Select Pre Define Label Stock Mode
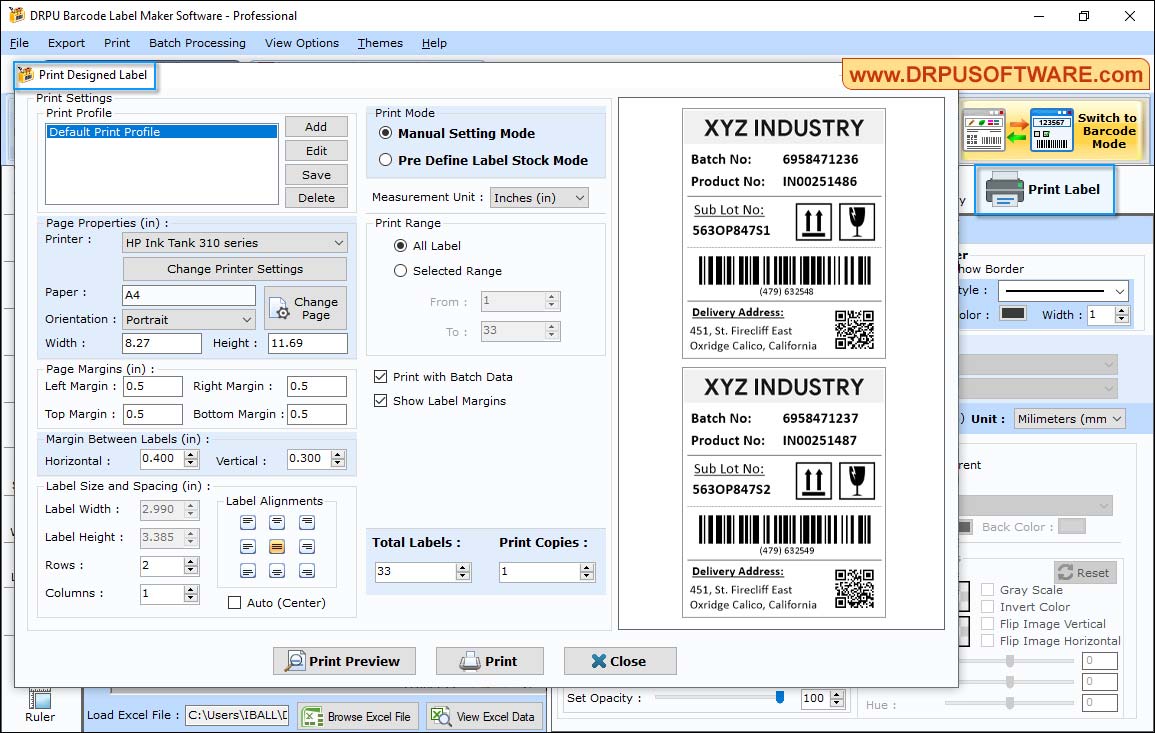This screenshot has width=1155, height=733. [x=387, y=156]
